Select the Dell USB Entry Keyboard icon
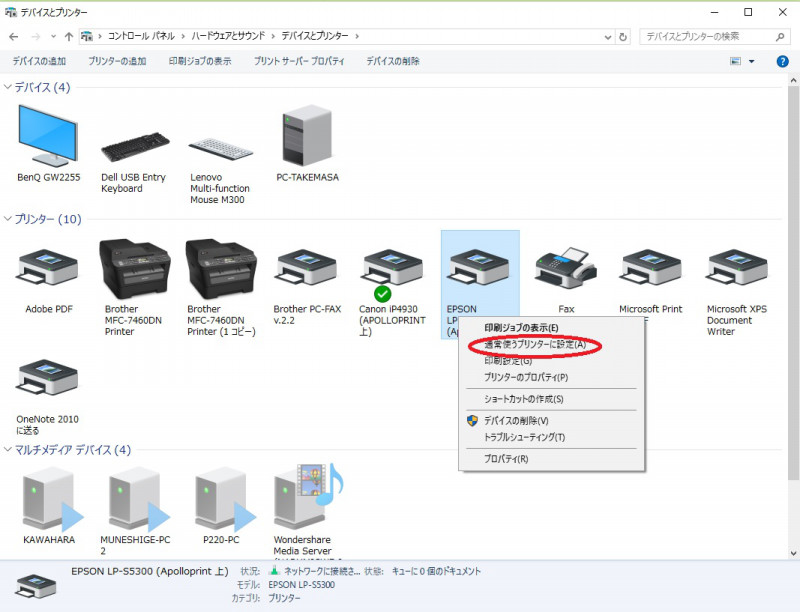The height and width of the screenshot is (612, 800). 135,146
